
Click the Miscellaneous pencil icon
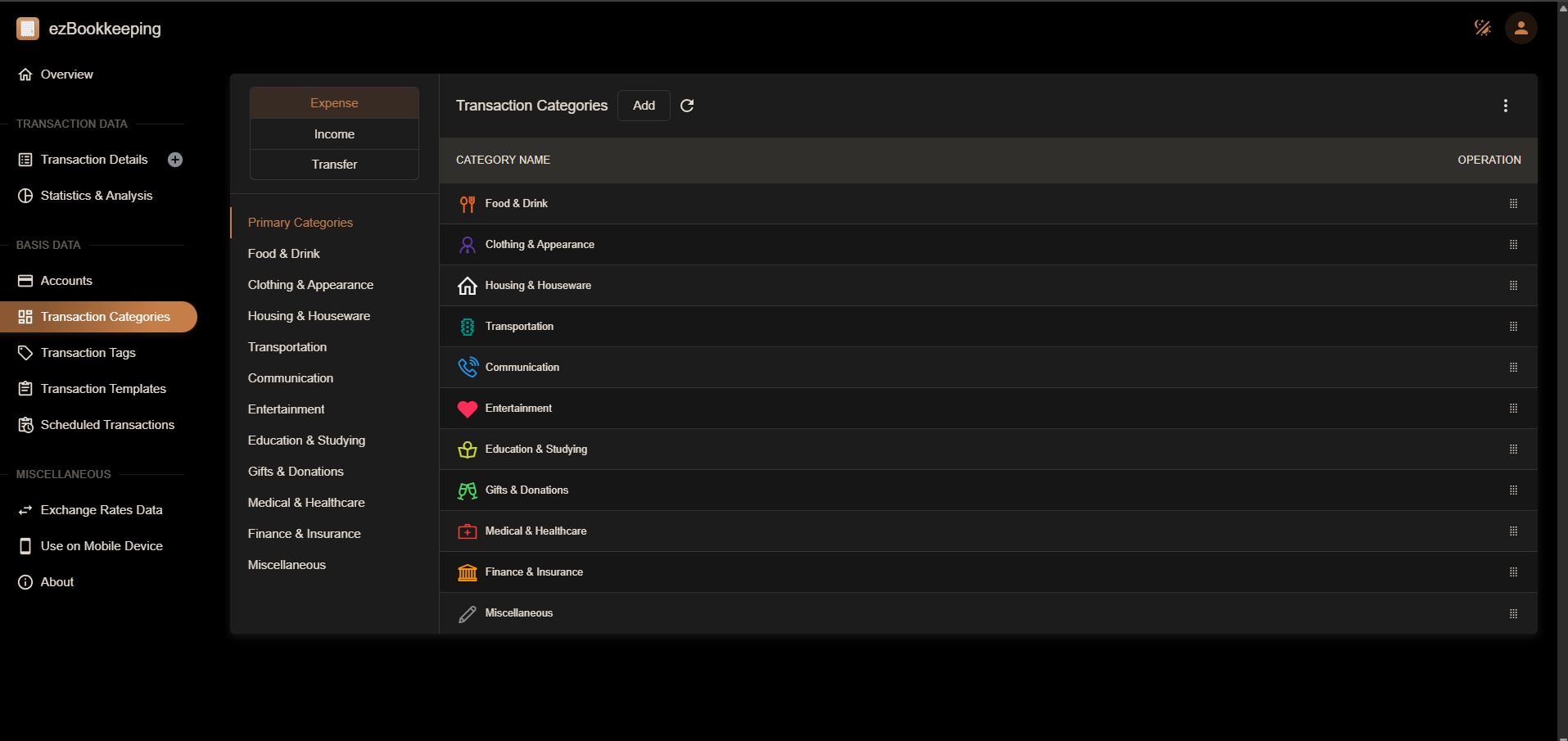pyautogui.click(x=468, y=613)
